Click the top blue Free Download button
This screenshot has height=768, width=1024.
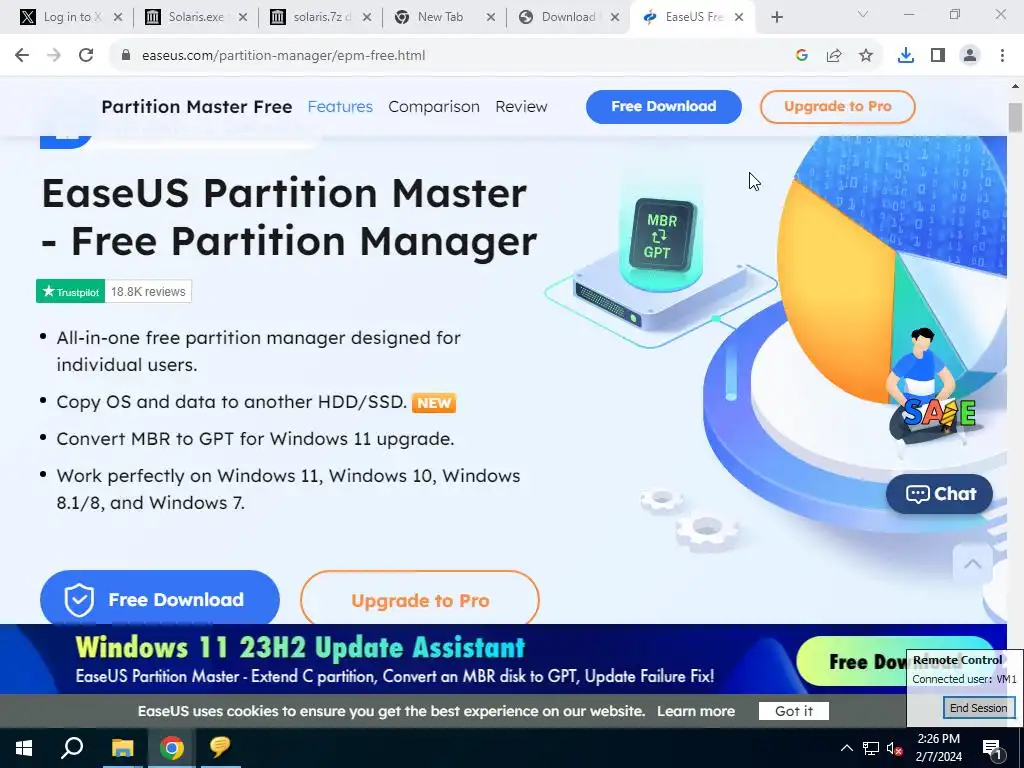coord(664,106)
